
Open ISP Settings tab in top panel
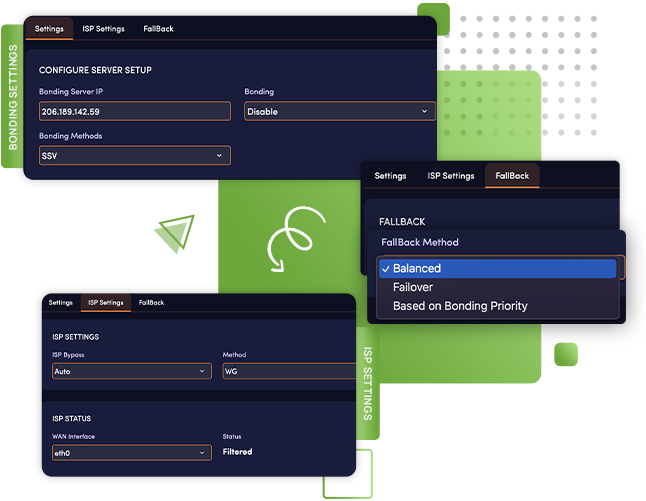103,29
